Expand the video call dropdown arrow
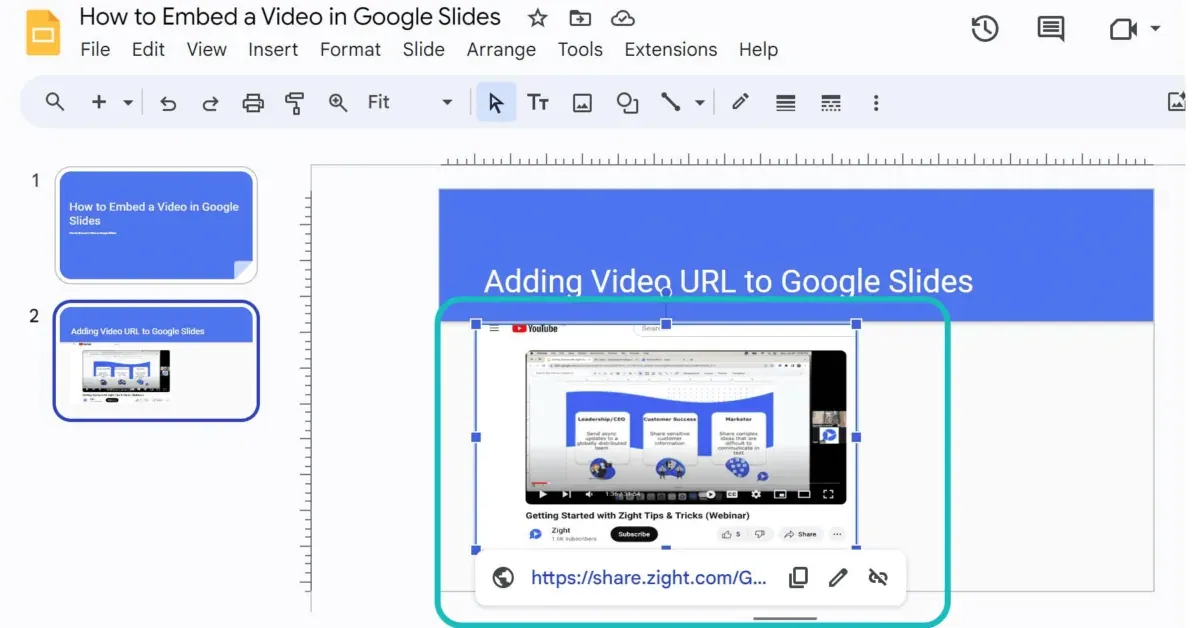Image resolution: width=1200 pixels, height=628 pixels. click(x=1156, y=29)
